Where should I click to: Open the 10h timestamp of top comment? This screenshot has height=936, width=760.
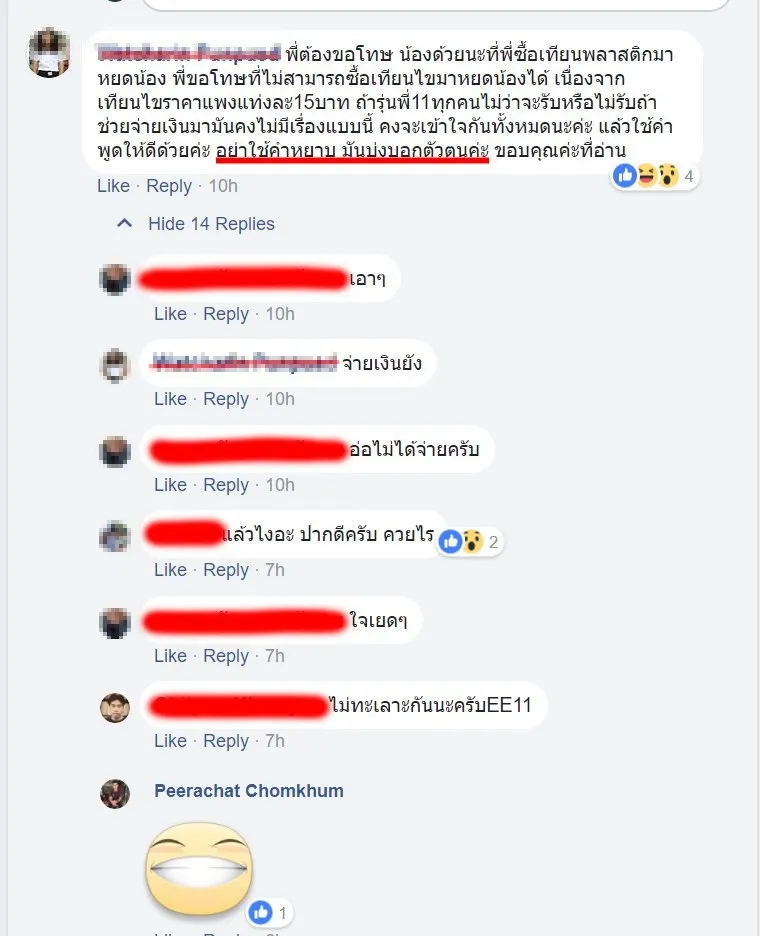[x=223, y=186]
